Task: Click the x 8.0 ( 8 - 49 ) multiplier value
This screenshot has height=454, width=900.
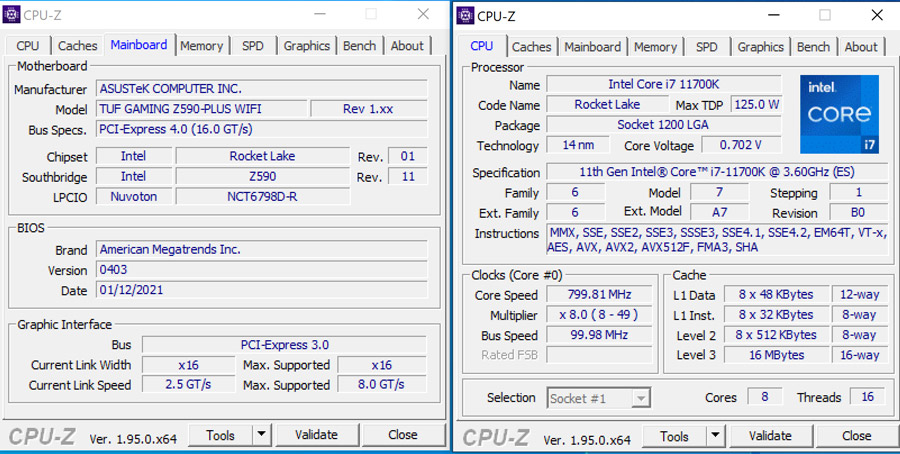Action: coord(599,315)
